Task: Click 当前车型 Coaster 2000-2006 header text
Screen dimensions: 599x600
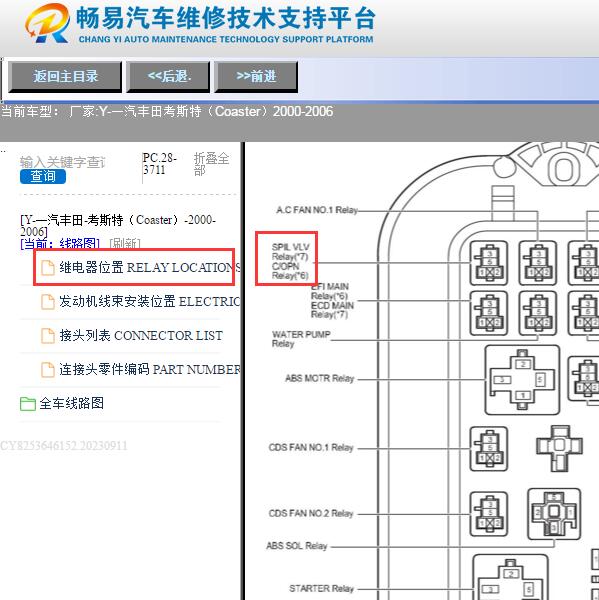Action: [x=167, y=111]
